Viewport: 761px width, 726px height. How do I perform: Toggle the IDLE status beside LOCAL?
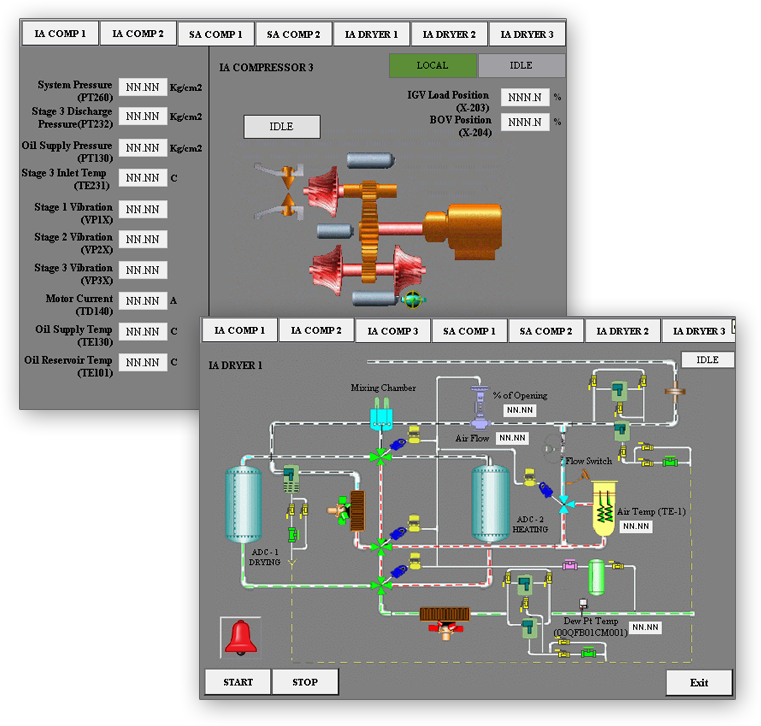click(x=521, y=66)
